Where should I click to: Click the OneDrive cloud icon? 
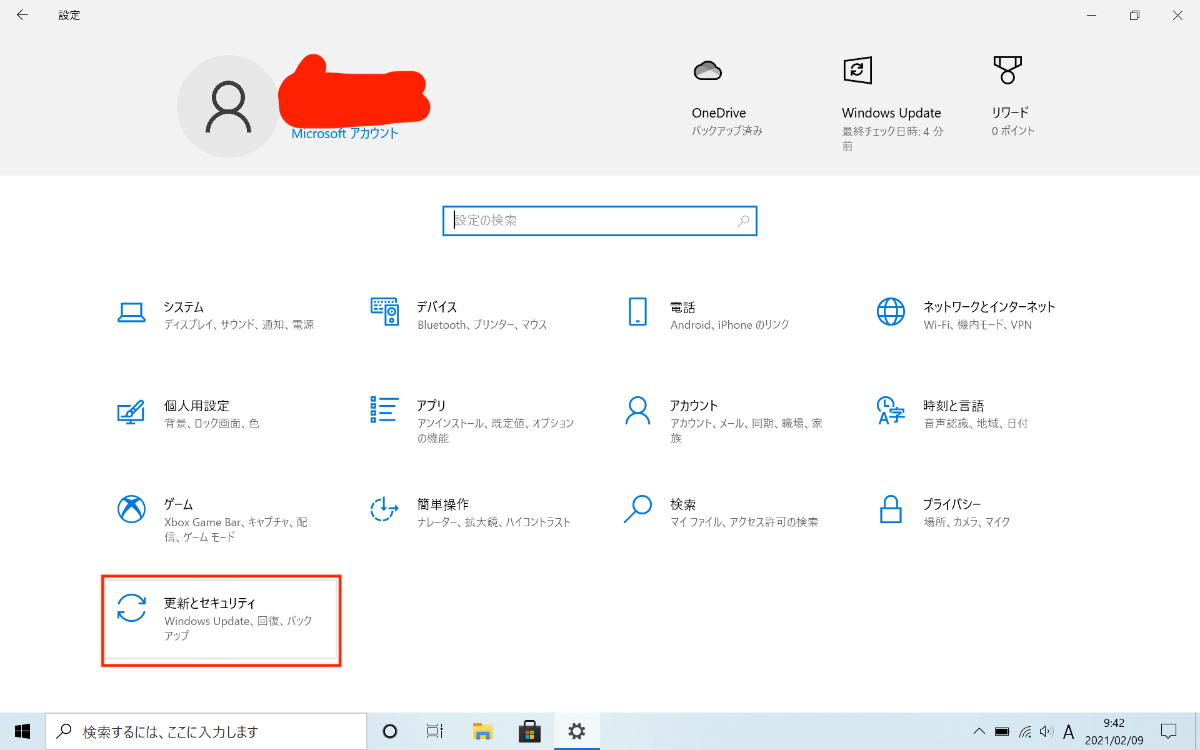click(707, 71)
